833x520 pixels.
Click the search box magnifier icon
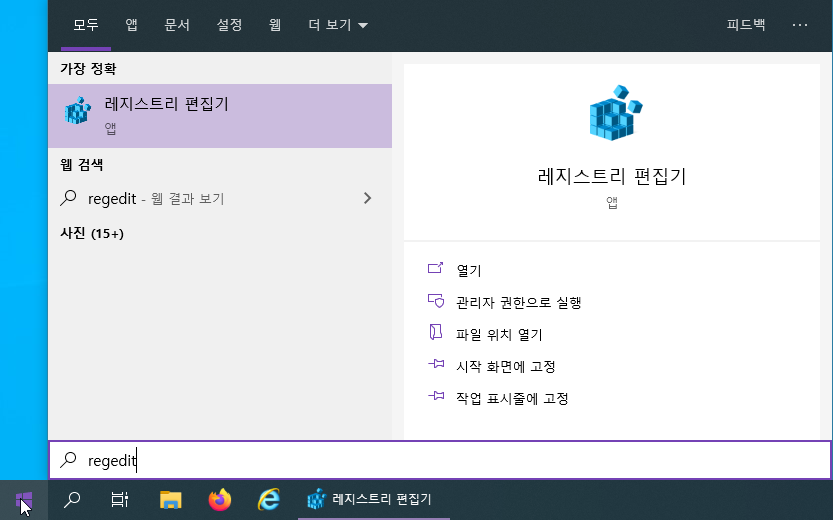pyautogui.click(x=69, y=459)
